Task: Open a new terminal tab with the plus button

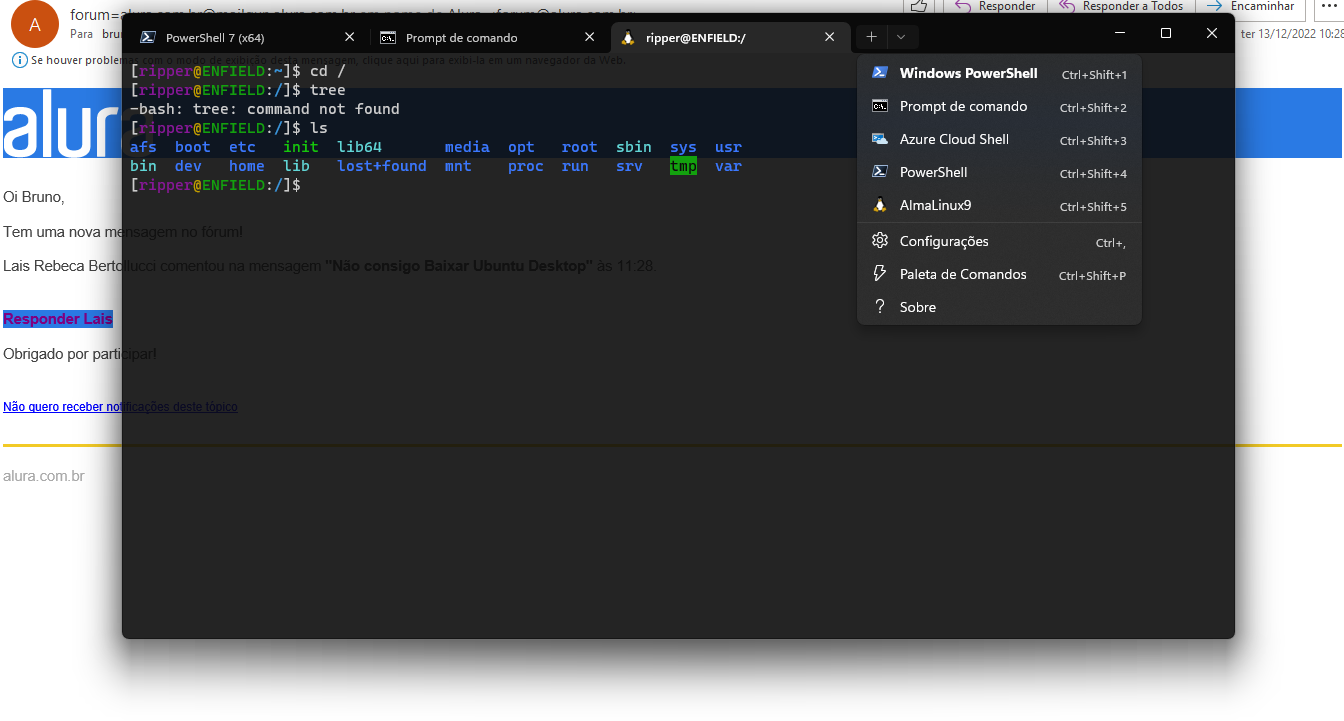Action: (x=871, y=37)
